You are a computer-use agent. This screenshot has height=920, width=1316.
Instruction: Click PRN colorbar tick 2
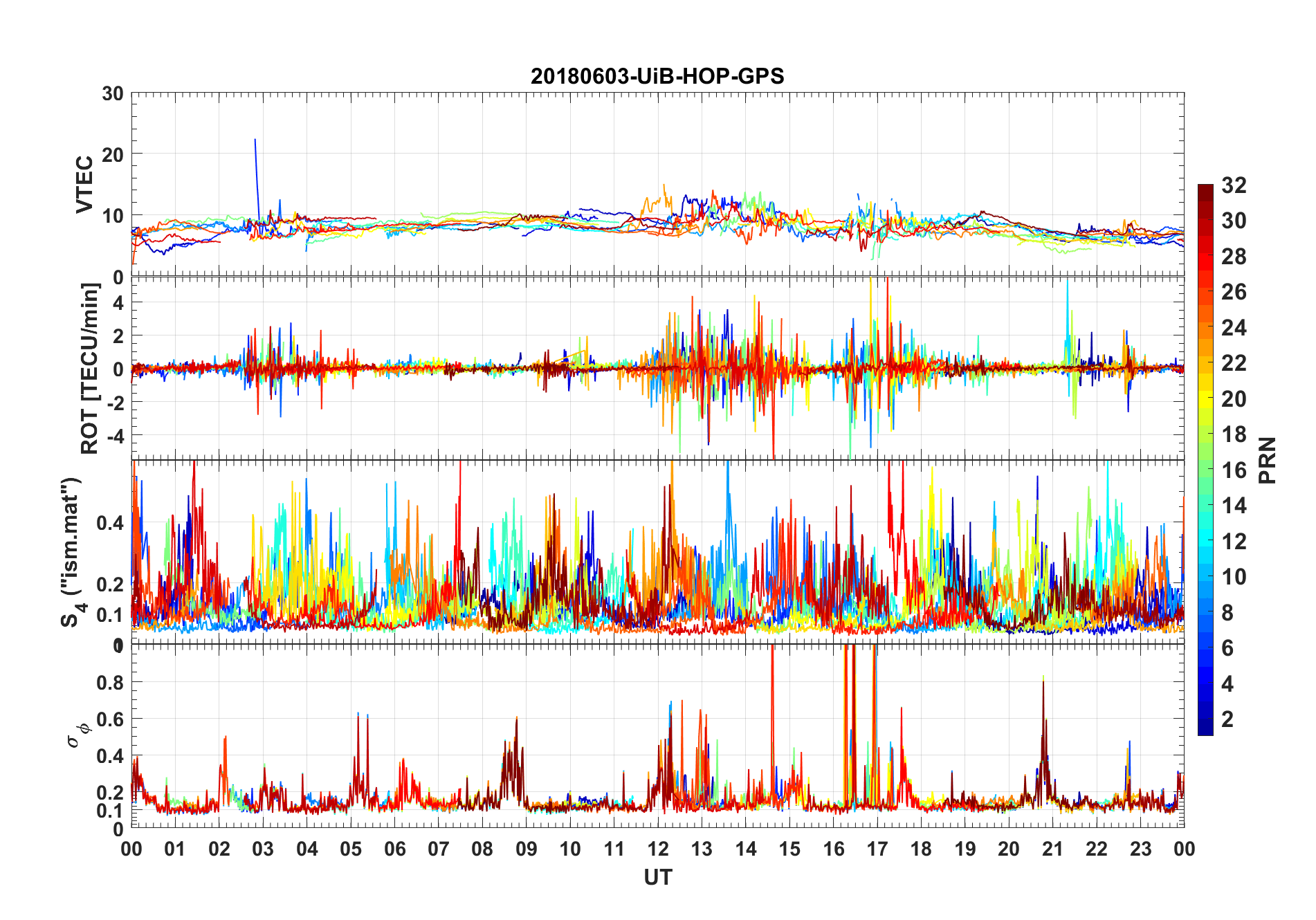(1227, 719)
